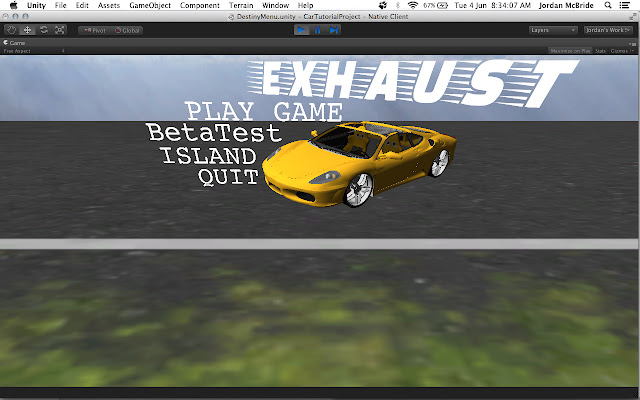Open the GameObject menu
Screen dimensions: 640x400
(150, 5)
